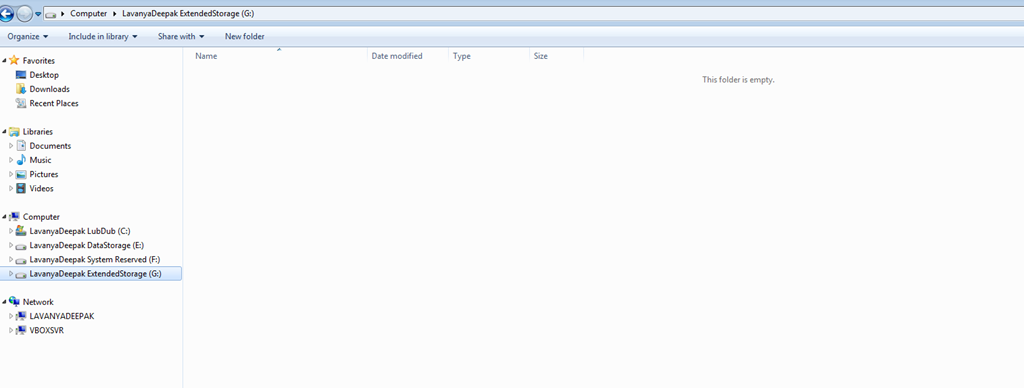Expand the Music library
The height and width of the screenshot is (388, 1024).
point(11,160)
